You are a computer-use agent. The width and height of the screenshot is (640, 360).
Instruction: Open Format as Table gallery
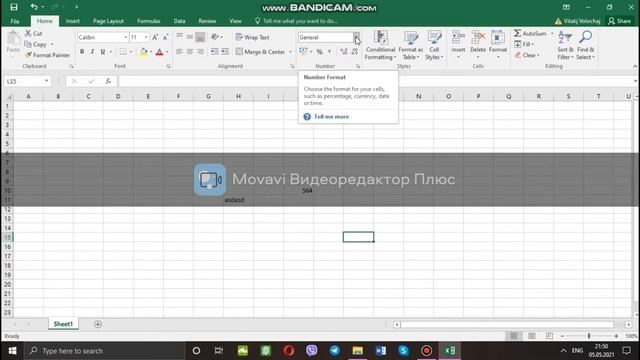(x=411, y=45)
